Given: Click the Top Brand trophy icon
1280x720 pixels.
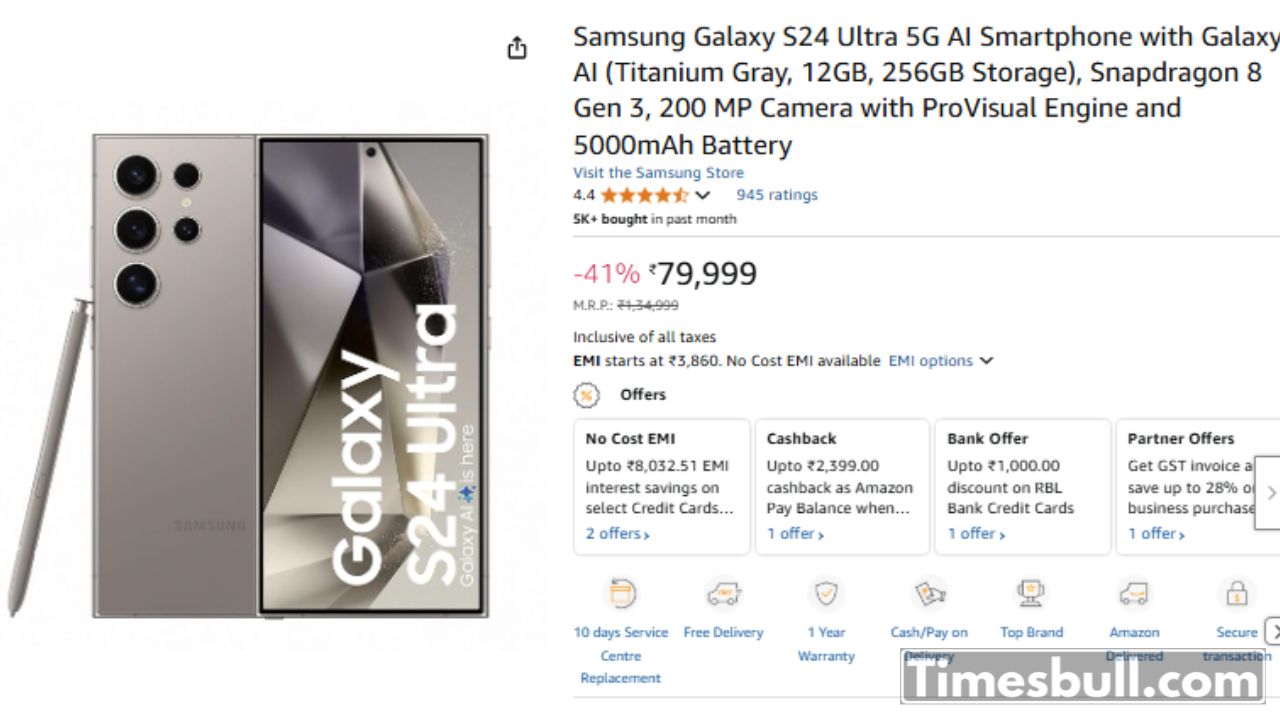Looking at the screenshot, I should tap(1031, 594).
